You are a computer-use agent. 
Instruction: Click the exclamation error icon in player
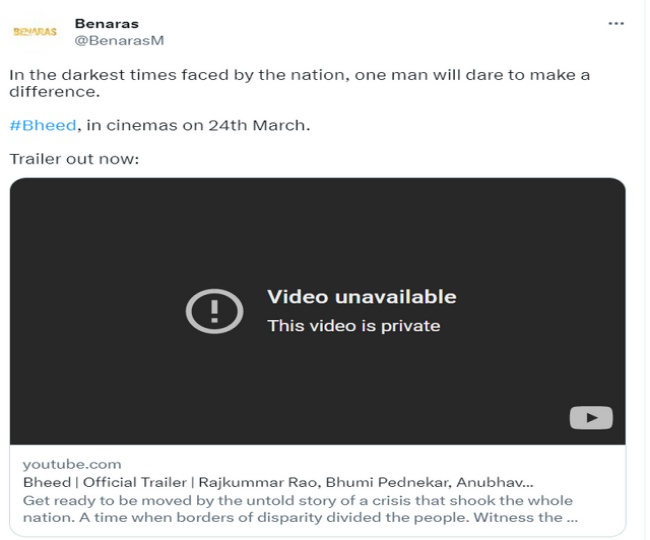(214, 311)
